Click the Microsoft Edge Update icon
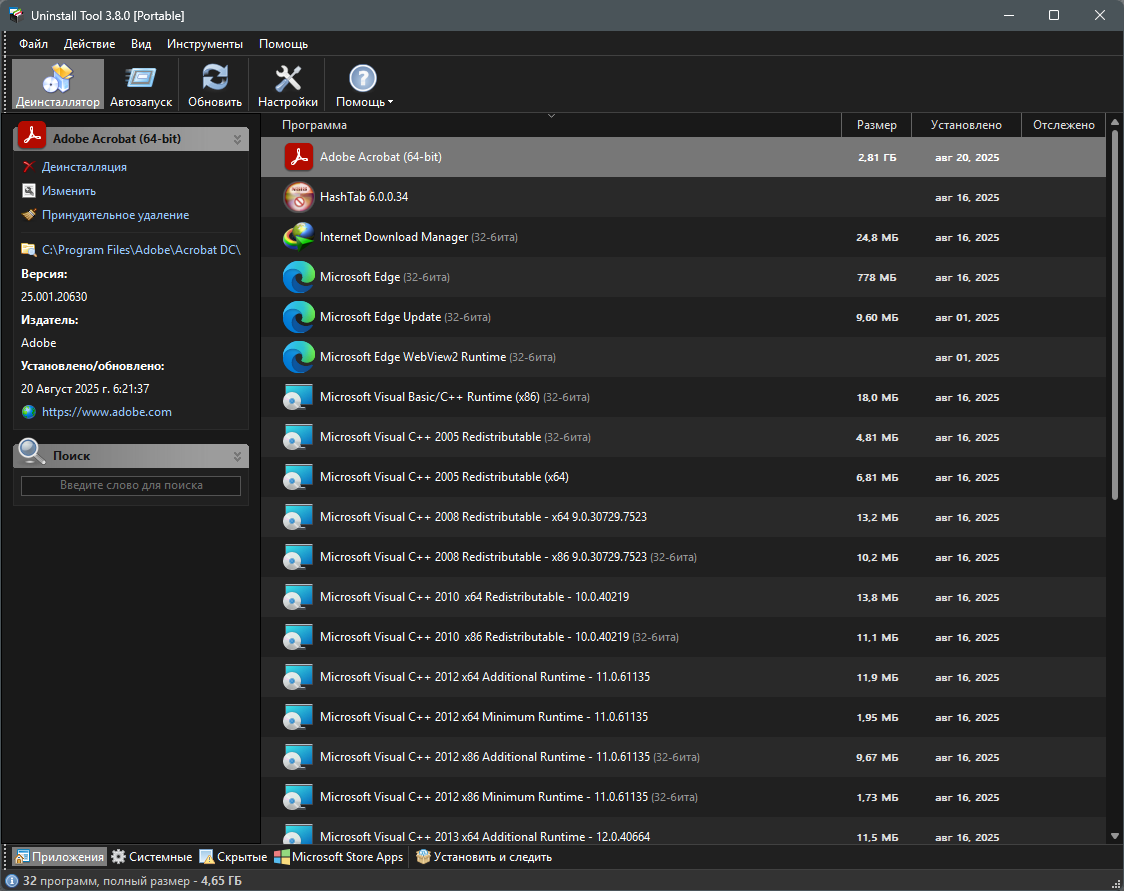Image resolution: width=1124 pixels, height=891 pixels. coord(299,318)
